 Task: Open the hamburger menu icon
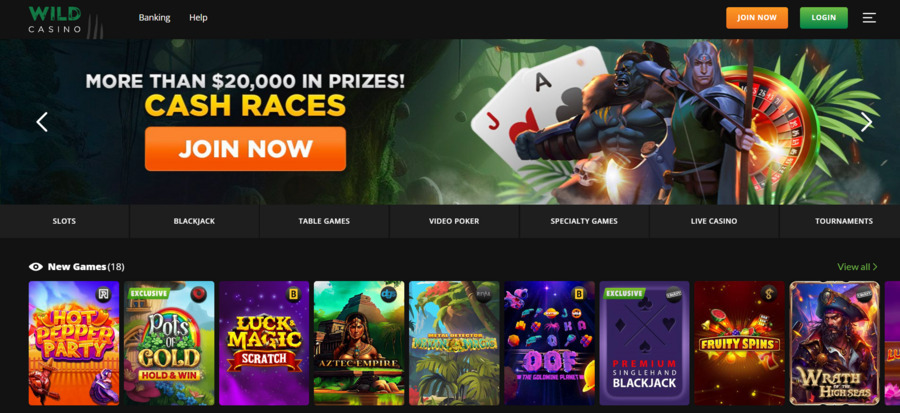pyautogui.click(x=869, y=18)
